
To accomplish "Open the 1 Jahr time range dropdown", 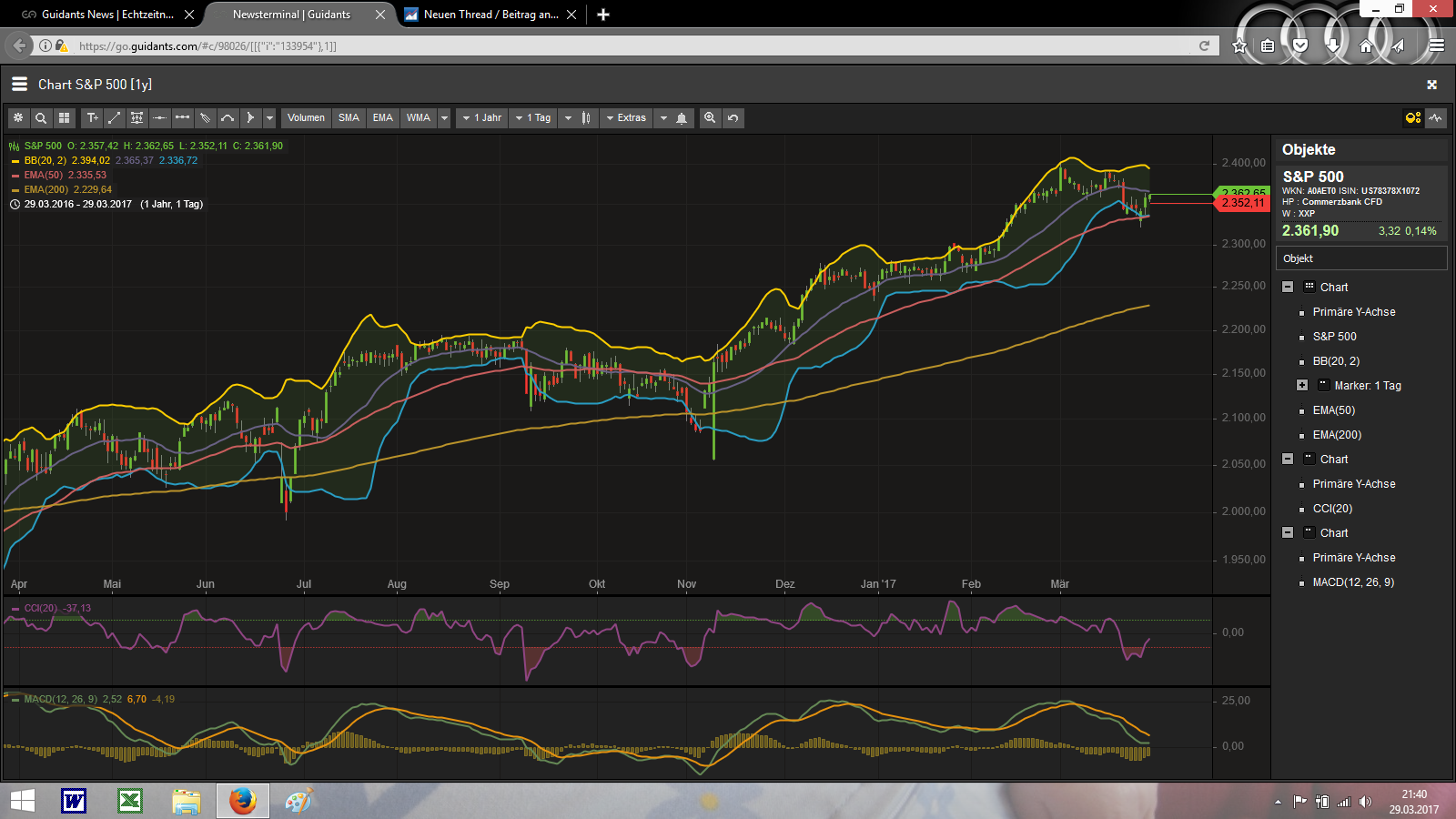I will tap(482, 117).
